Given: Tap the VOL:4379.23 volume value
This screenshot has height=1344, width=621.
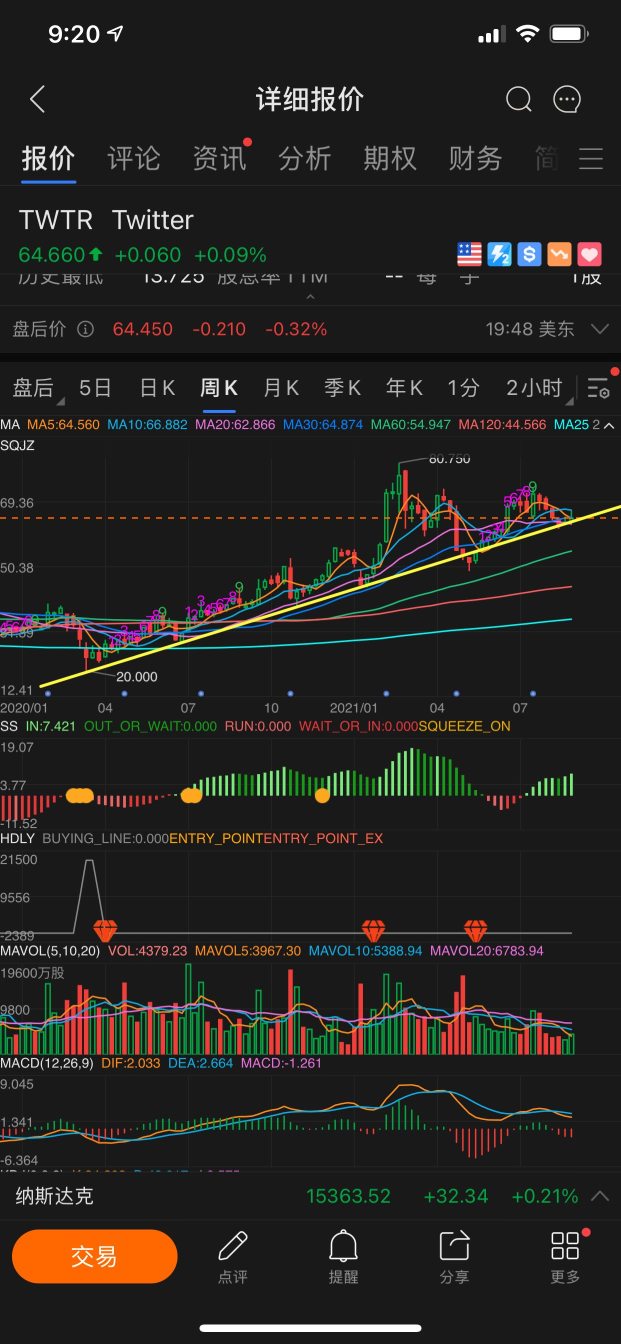Looking at the screenshot, I should (147, 951).
